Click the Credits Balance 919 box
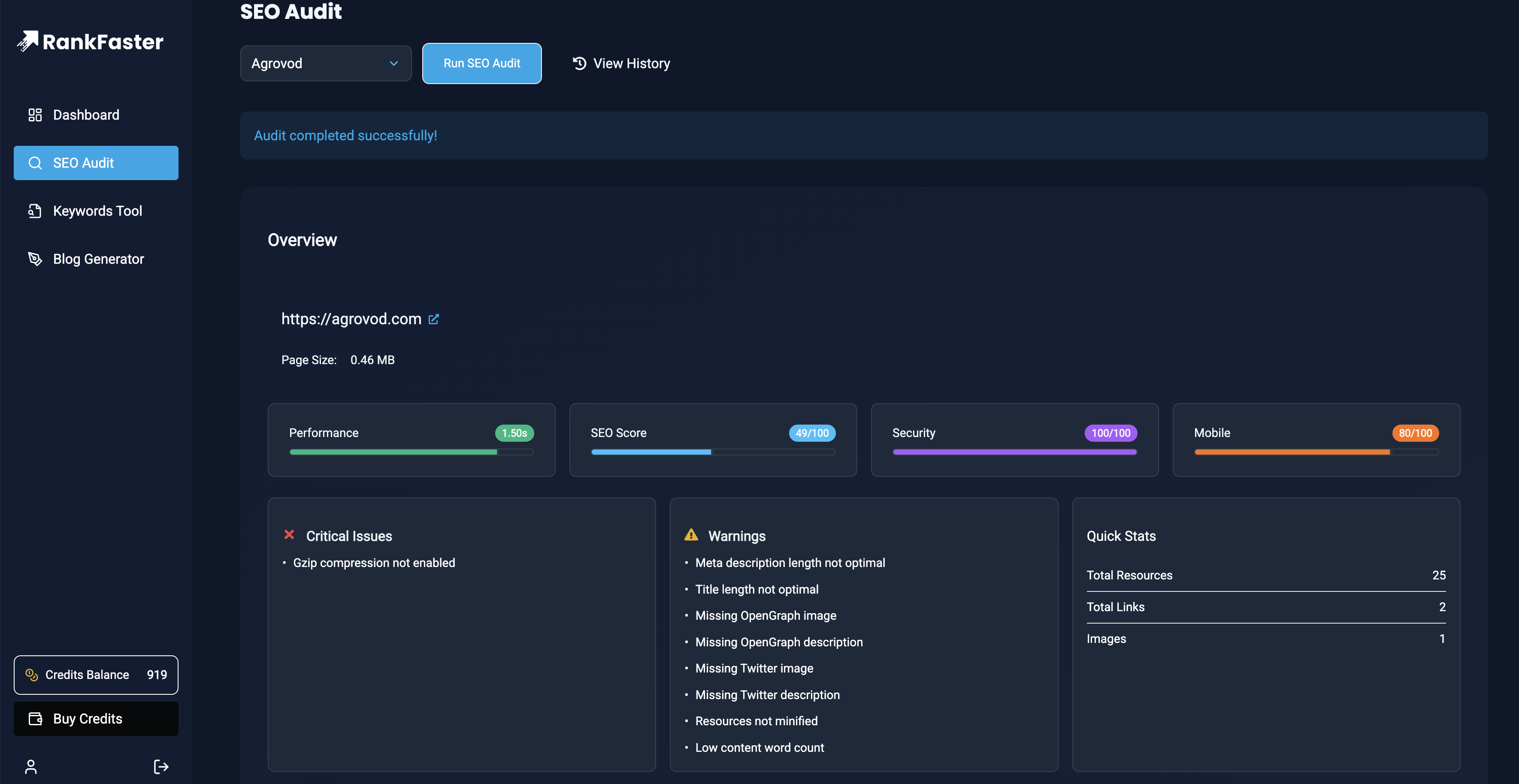Image resolution: width=1519 pixels, height=784 pixels. (96, 675)
